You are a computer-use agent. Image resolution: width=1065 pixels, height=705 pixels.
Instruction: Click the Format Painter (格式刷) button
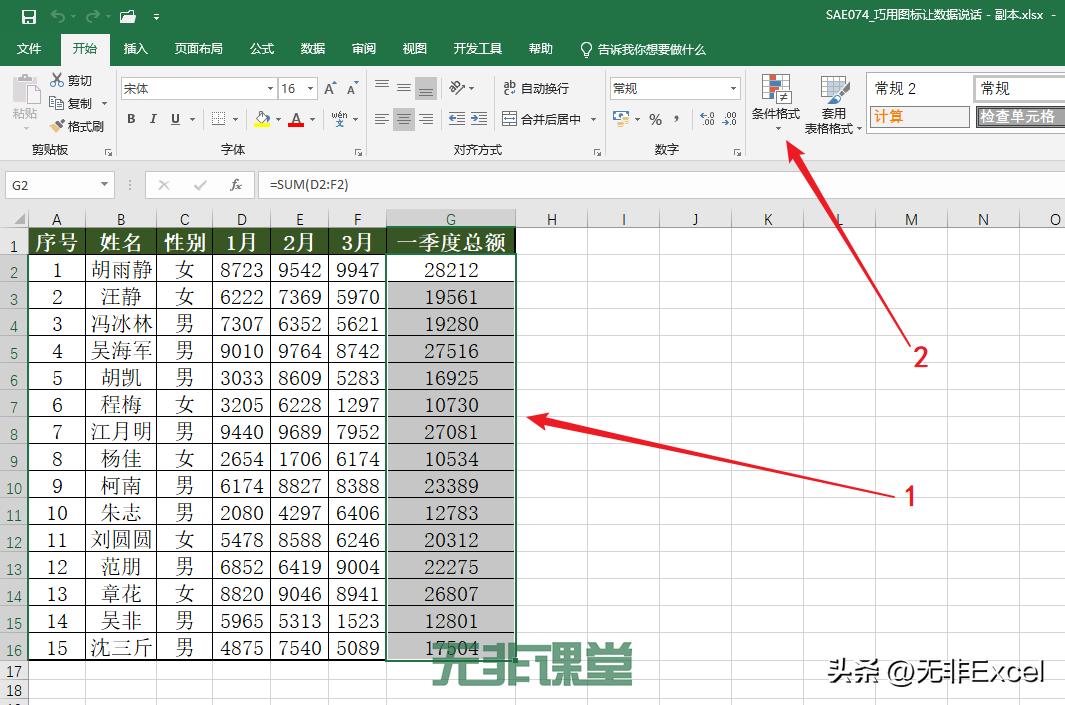[77, 126]
